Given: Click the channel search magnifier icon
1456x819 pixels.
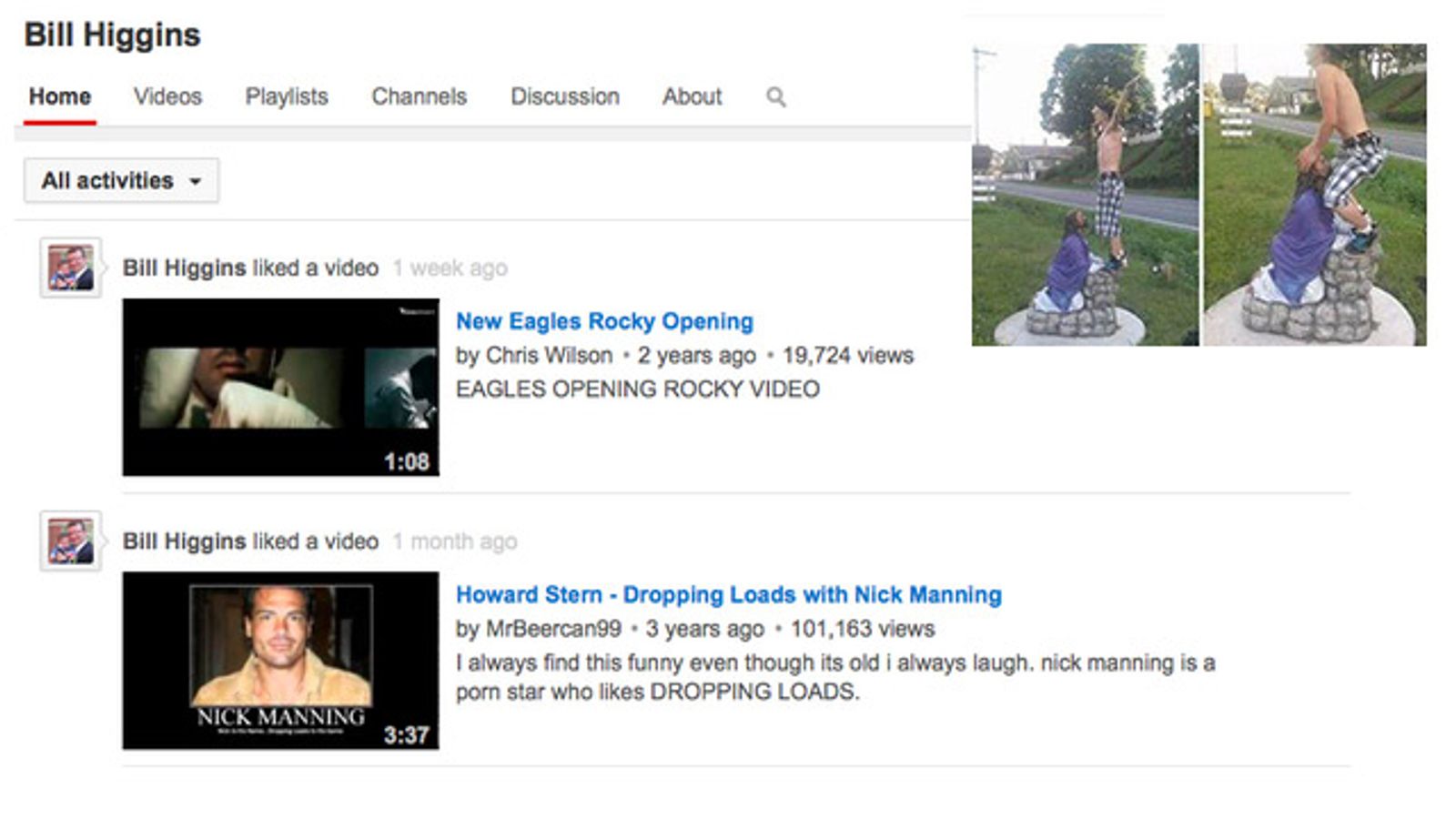Looking at the screenshot, I should click(775, 96).
